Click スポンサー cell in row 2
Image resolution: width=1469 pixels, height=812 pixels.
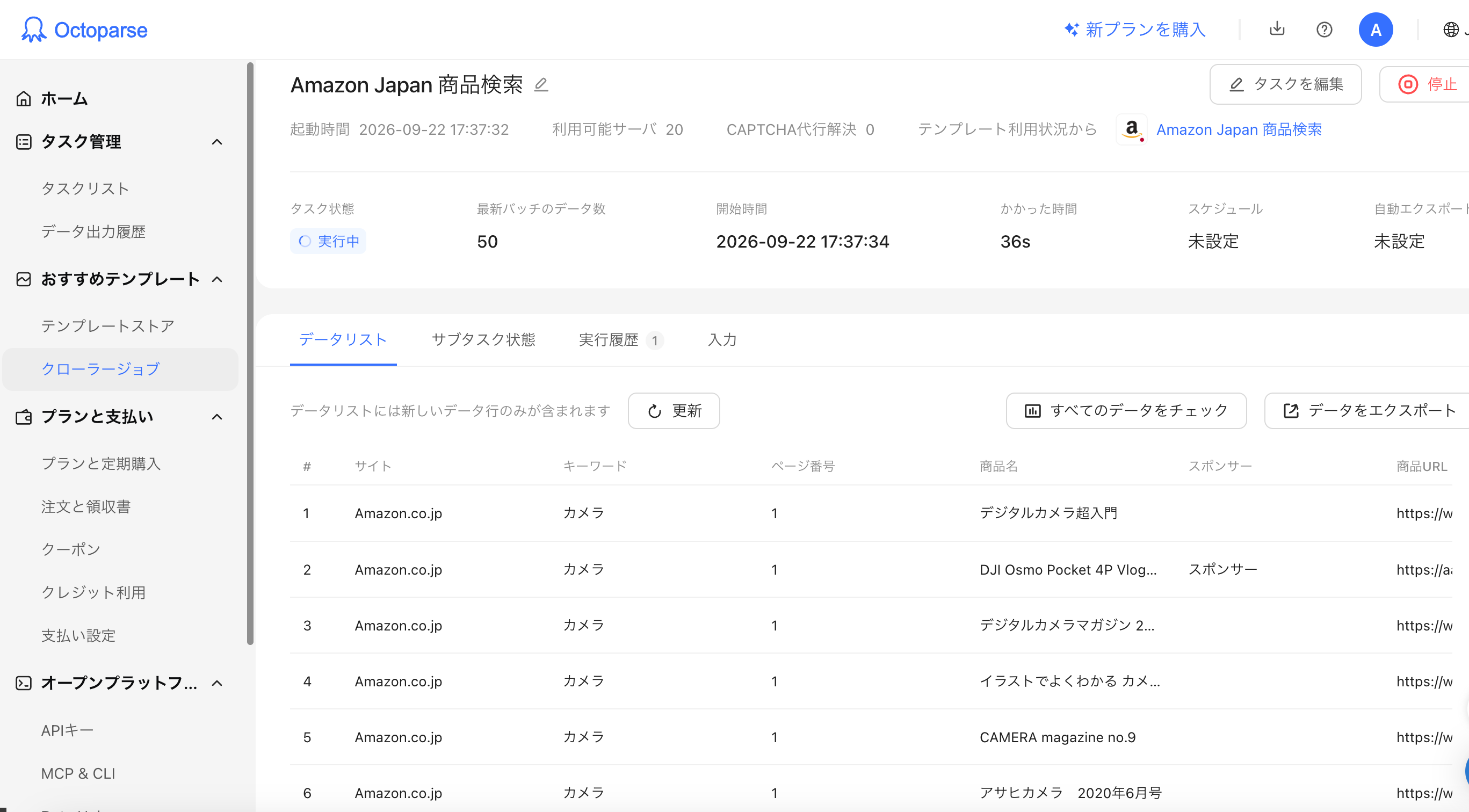[1222, 569]
